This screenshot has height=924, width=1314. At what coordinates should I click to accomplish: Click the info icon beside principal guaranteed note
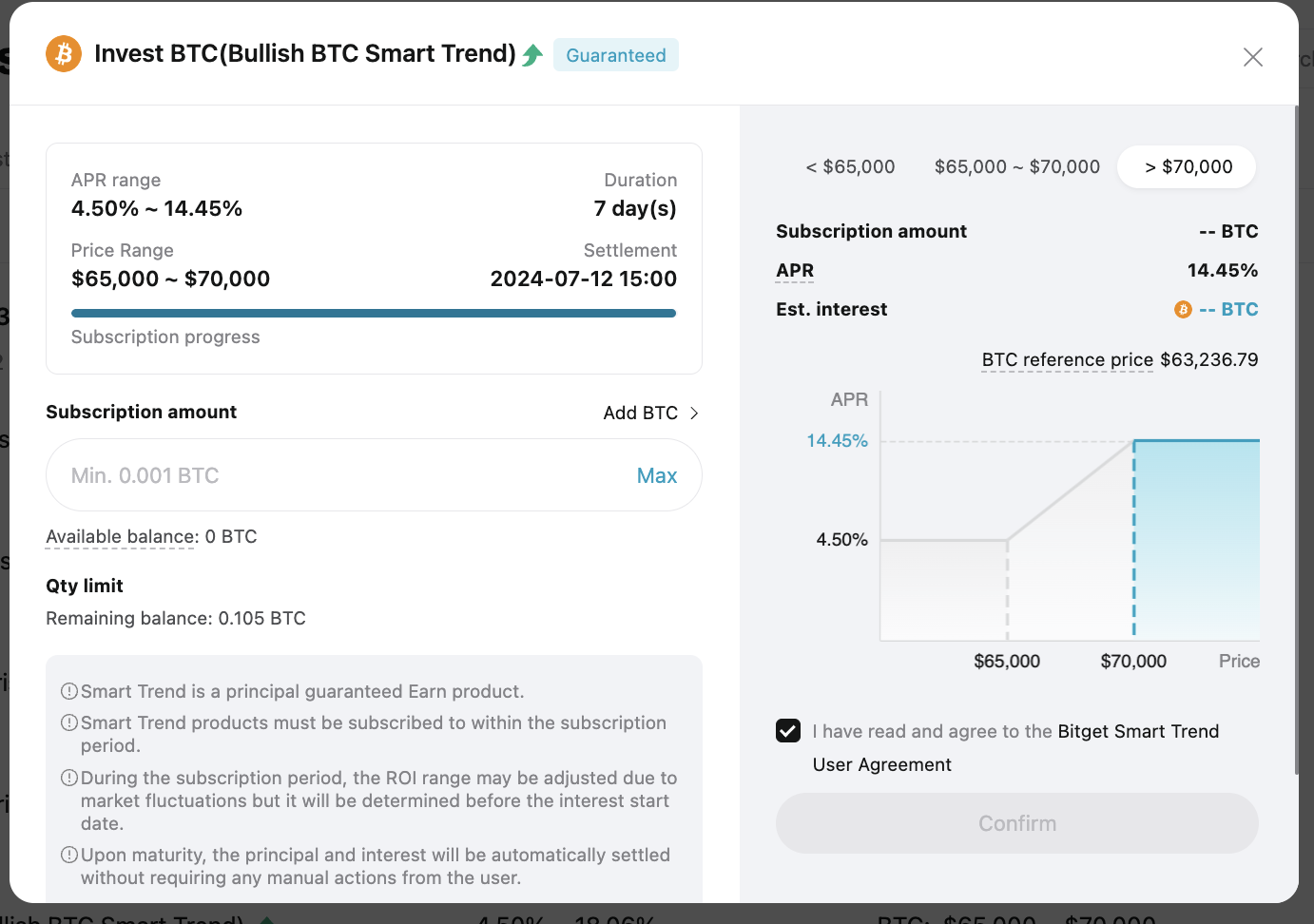69,691
